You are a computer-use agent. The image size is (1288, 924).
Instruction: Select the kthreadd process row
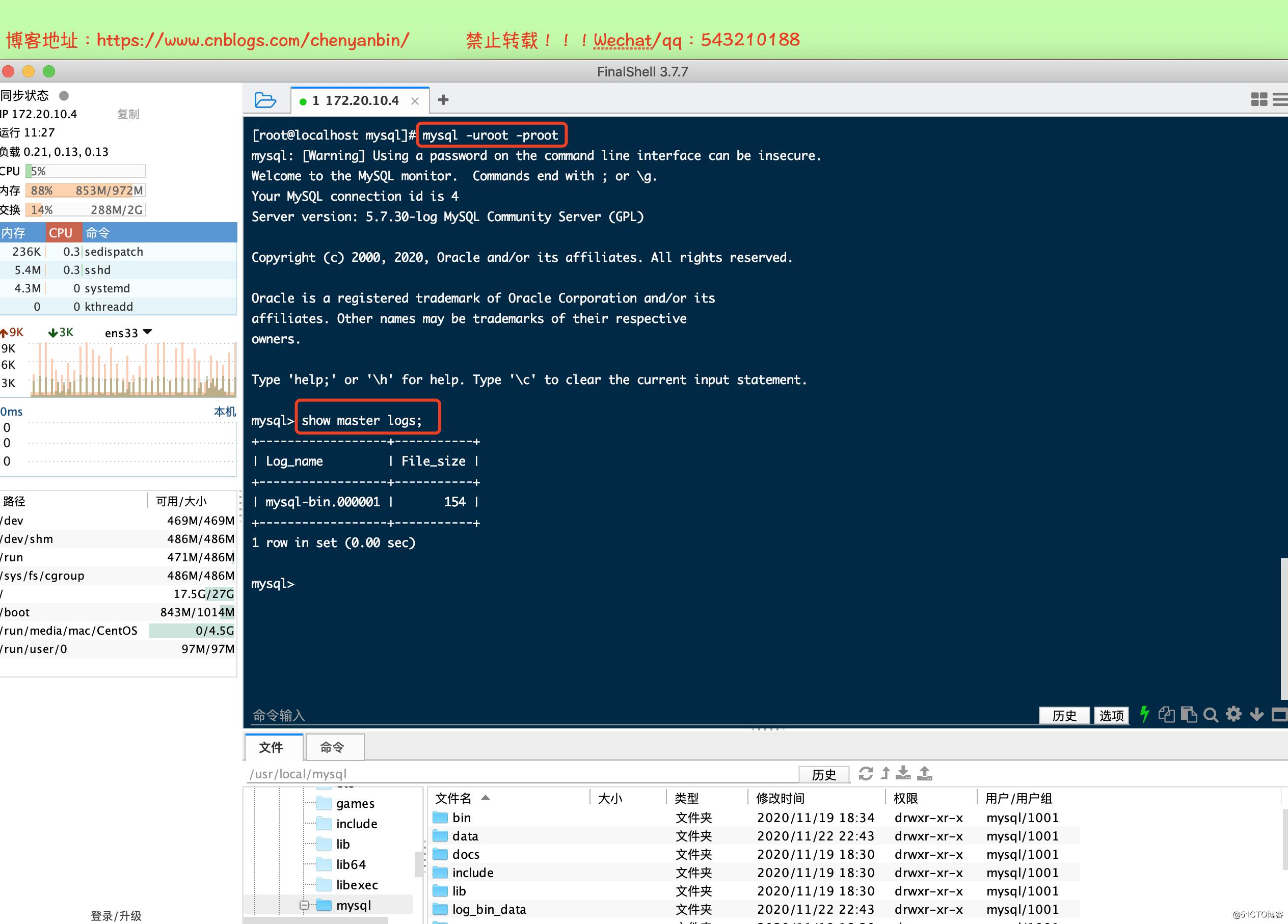[118, 307]
